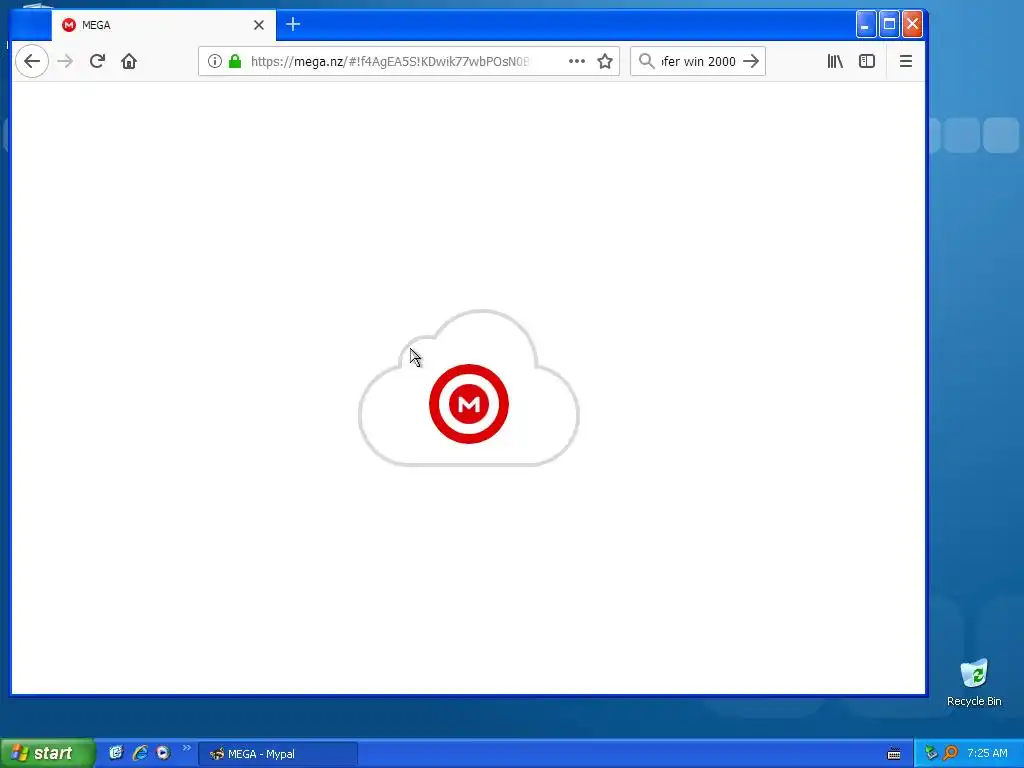Screen dimensions: 1024x768
Task: Launch Windows Media Player from quick launch
Action: (x=163, y=753)
